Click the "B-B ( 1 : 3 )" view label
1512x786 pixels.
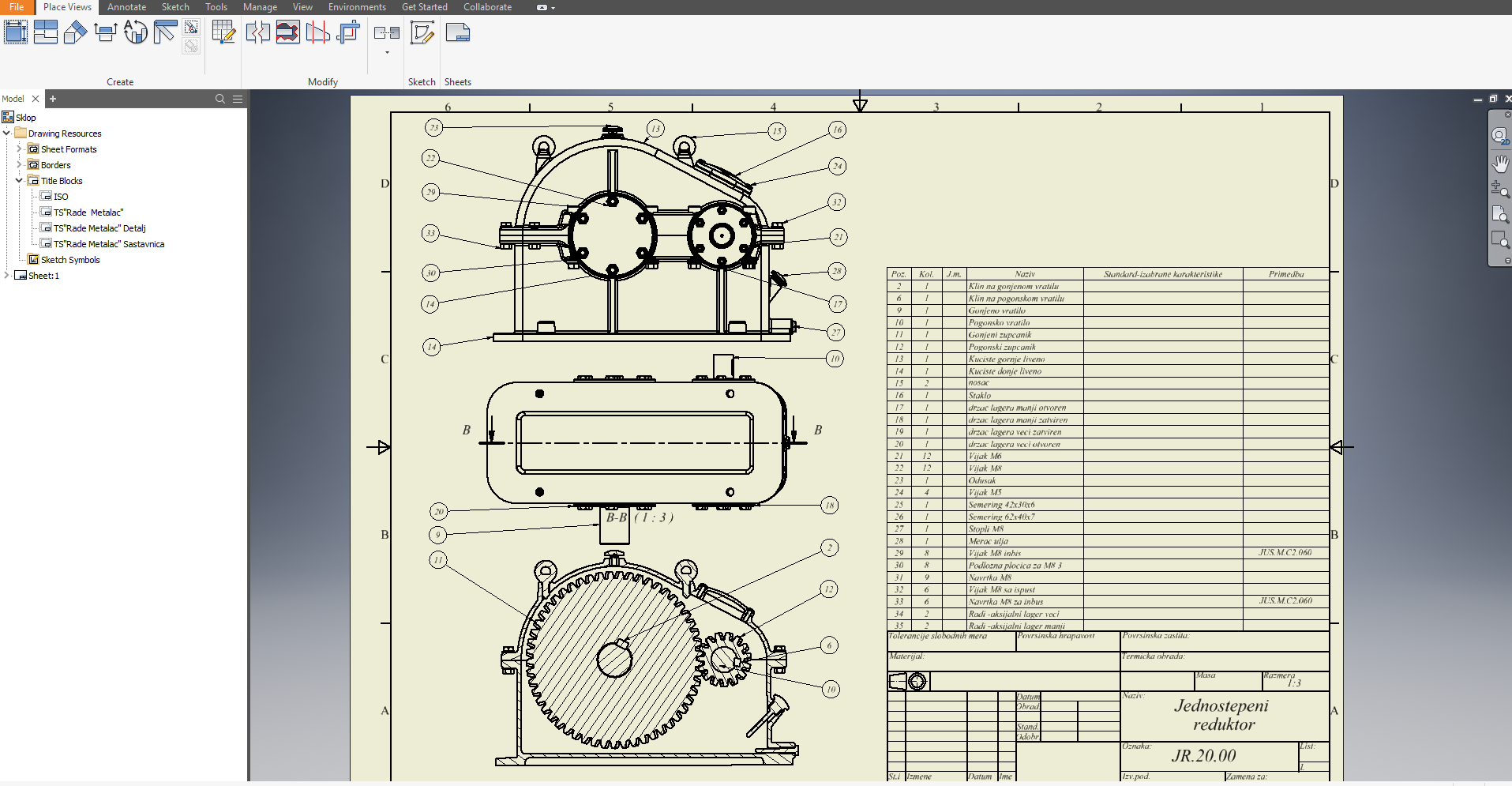coord(640,517)
